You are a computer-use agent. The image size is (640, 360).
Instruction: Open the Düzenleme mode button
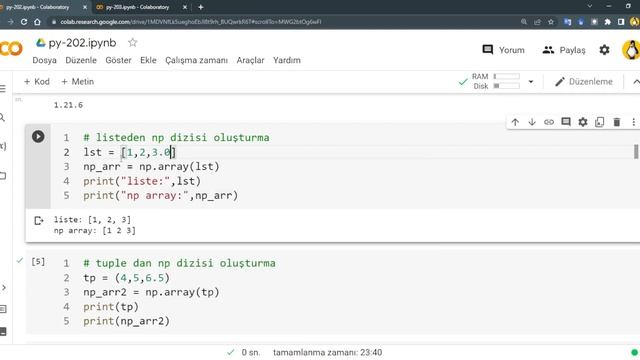(584, 82)
